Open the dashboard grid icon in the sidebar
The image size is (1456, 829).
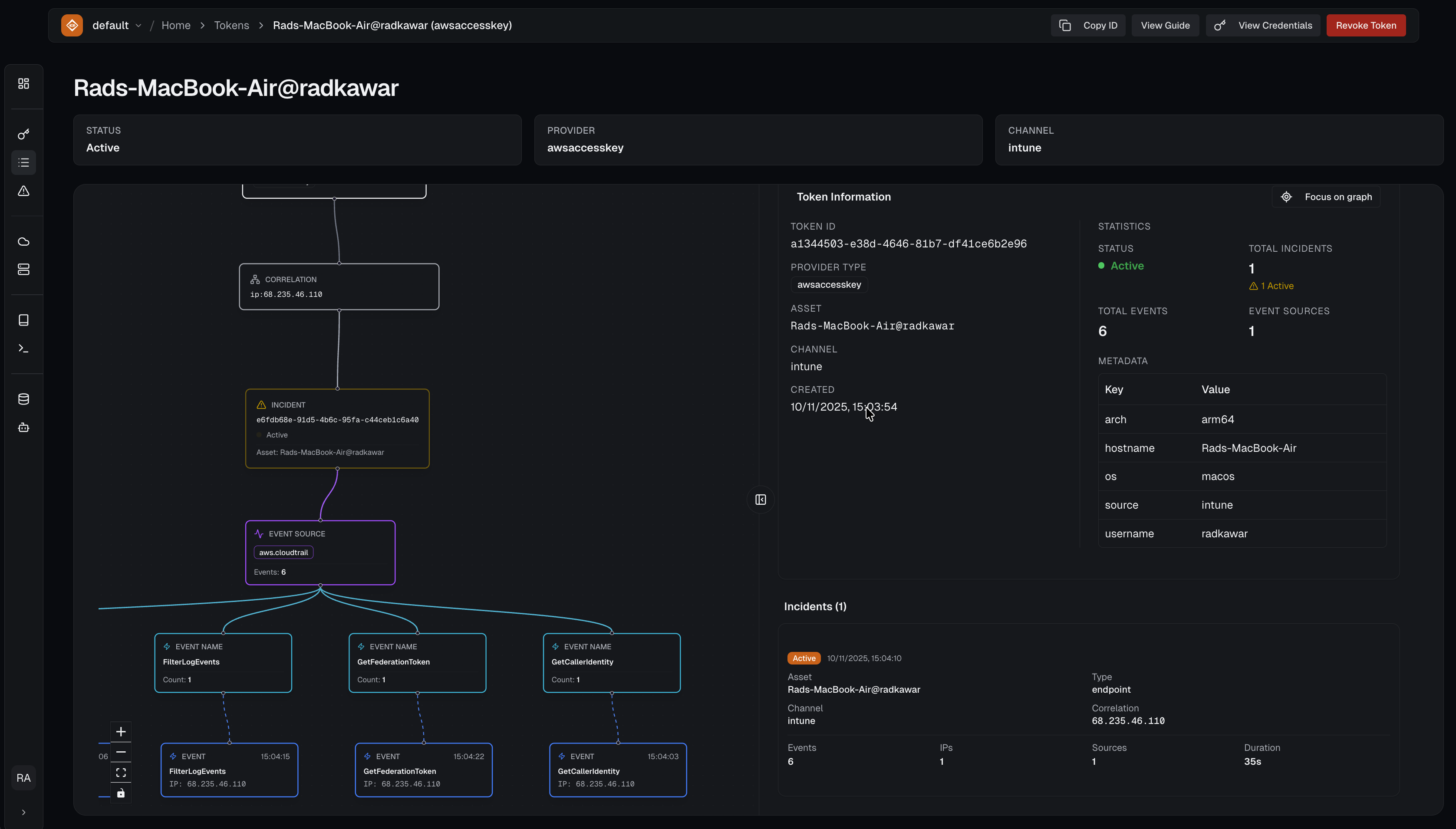click(x=23, y=83)
